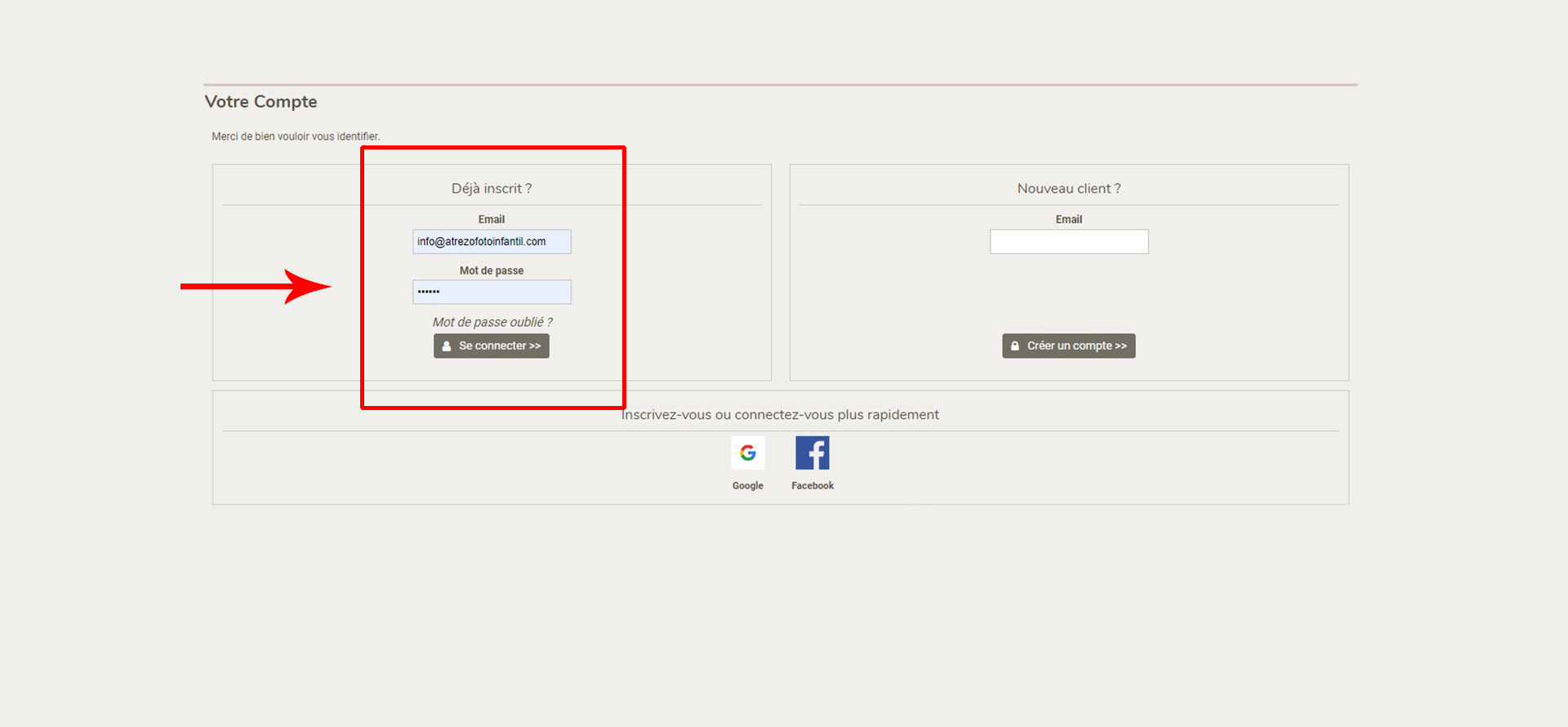The height and width of the screenshot is (727, 1568).
Task: Focus the "Mot de passe" password field
Action: click(x=492, y=292)
